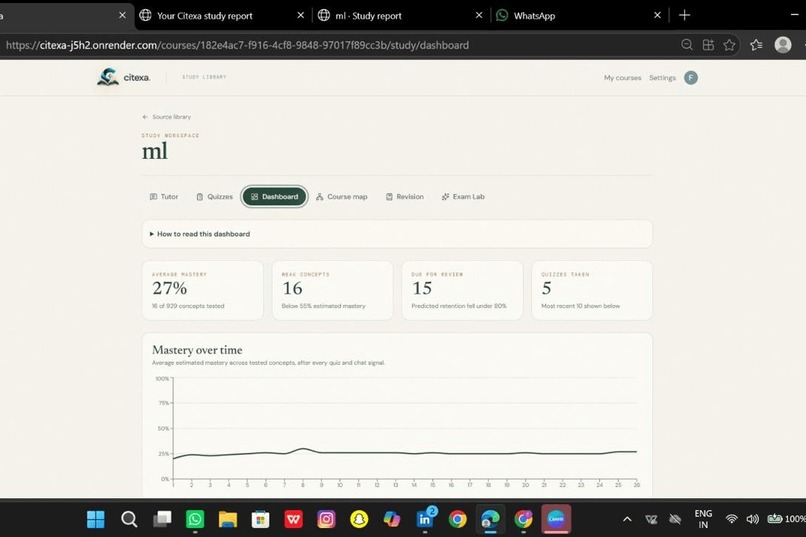
Task: Open the browser apps grid icon
Action: (708, 45)
